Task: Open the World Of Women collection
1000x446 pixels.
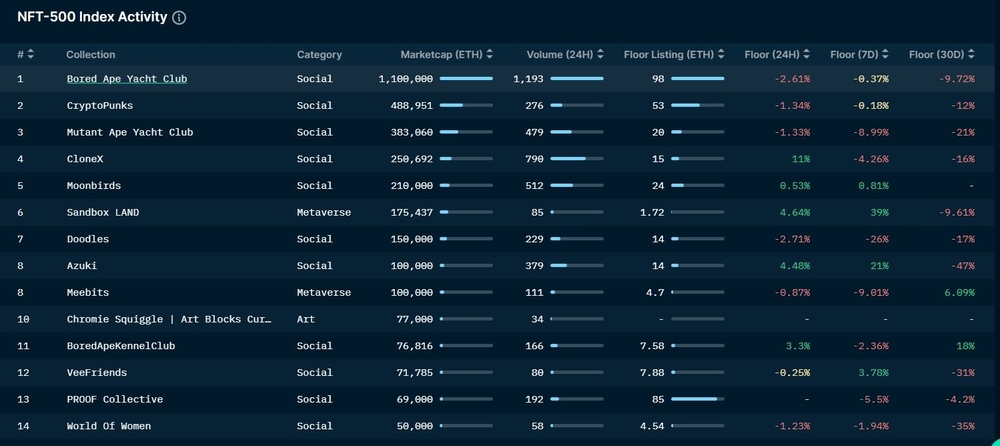Action: pyautogui.click(x=108, y=426)
